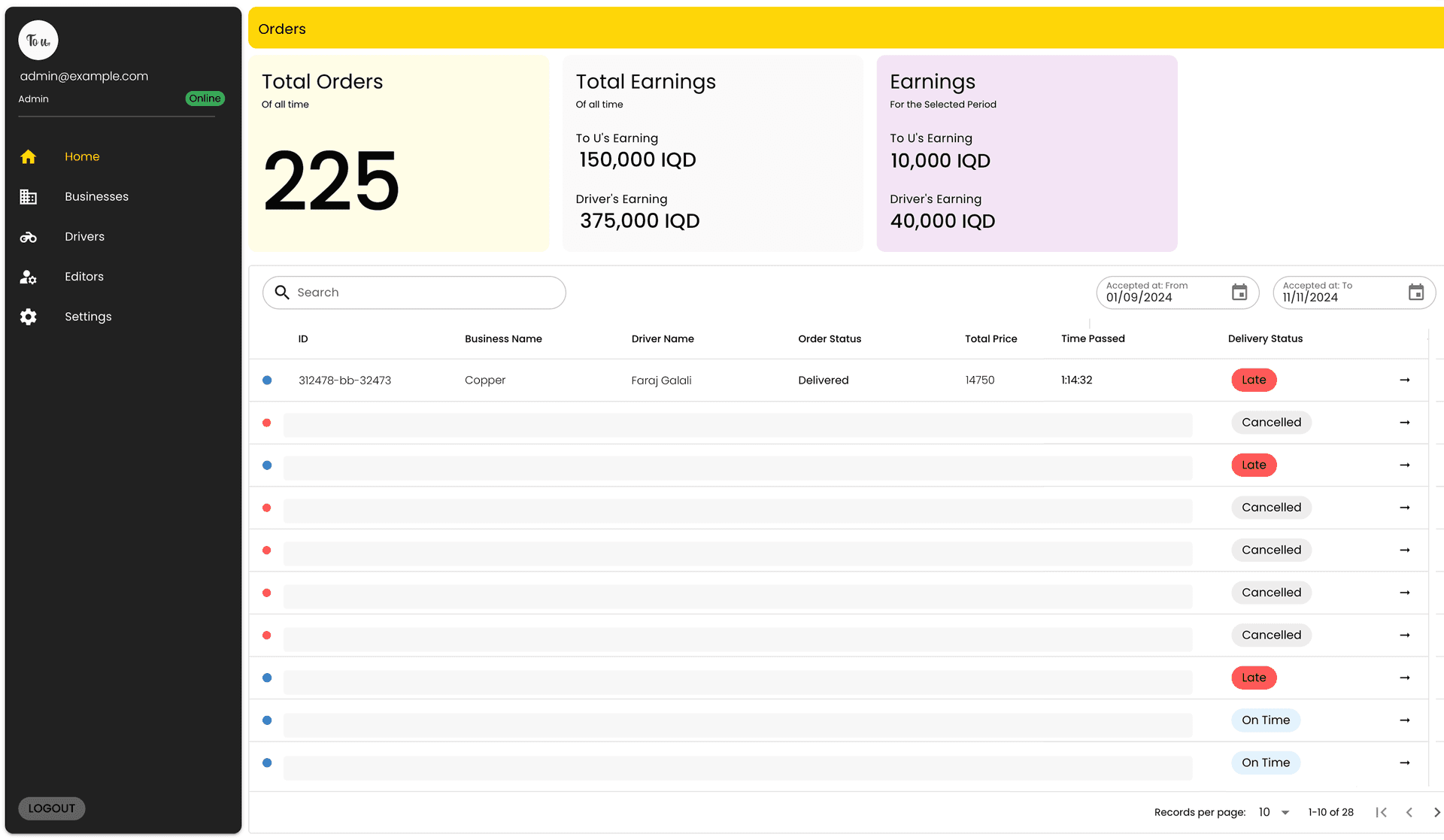Click the Home house icon in sidebar
The height and width of the screenshot is (840, 1444).
tap(29, 156)
